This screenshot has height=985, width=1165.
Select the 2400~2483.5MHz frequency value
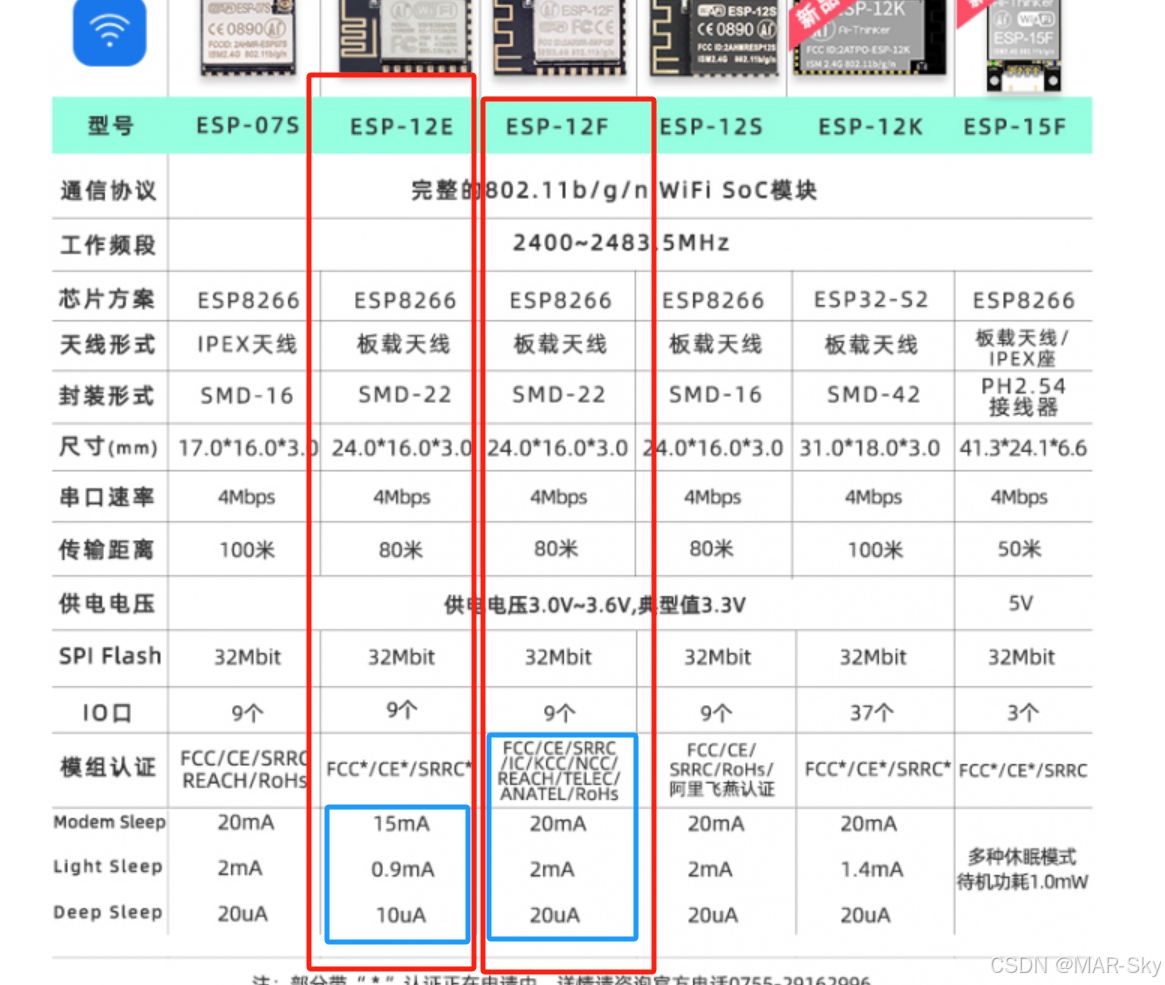tap(621, 243)
